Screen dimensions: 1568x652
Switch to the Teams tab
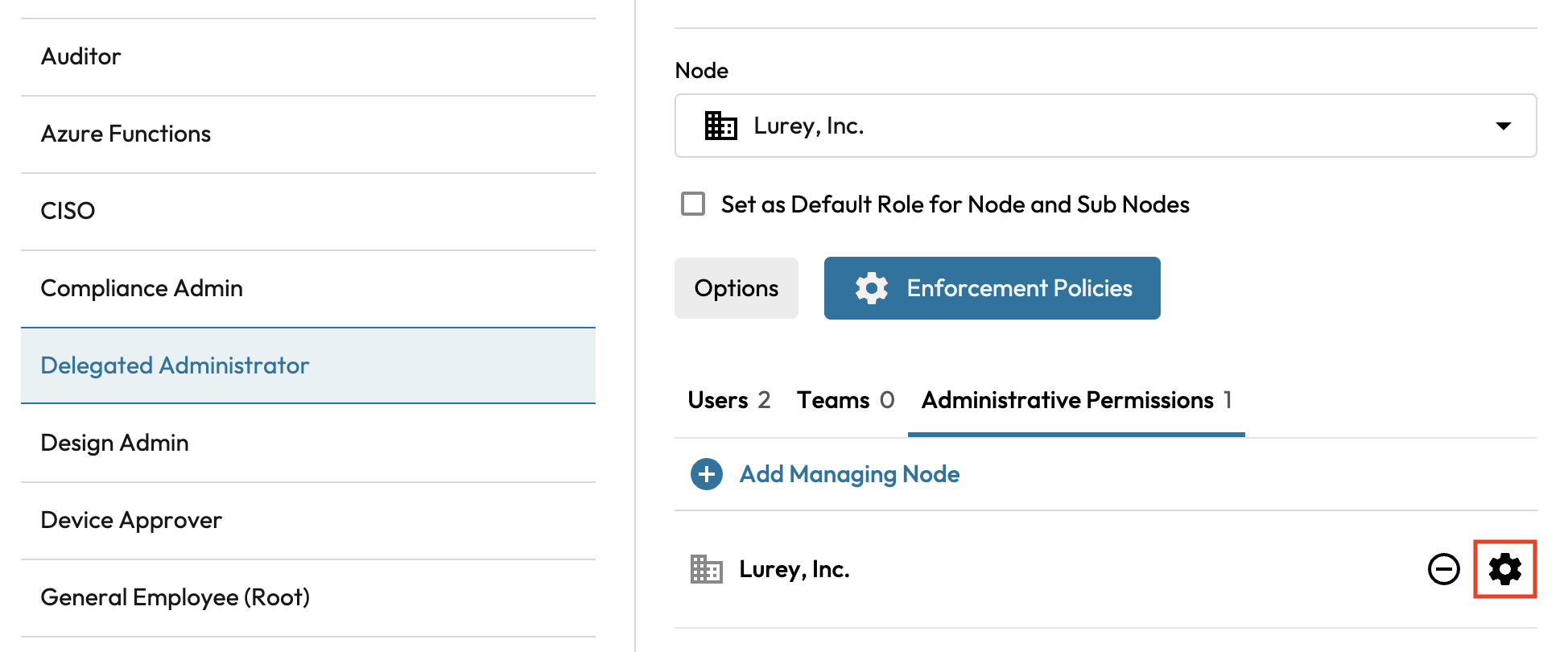844,400
